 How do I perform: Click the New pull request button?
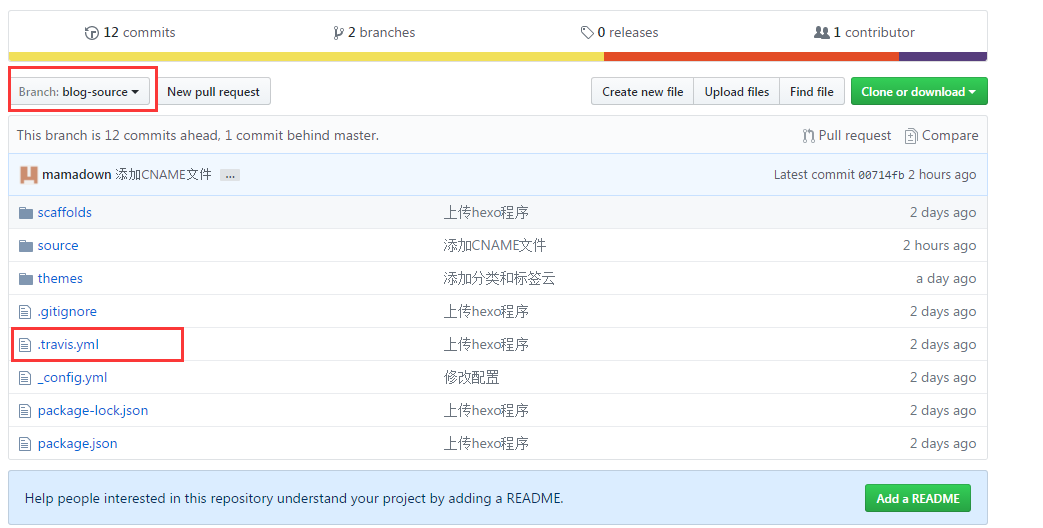coord(213,92)
